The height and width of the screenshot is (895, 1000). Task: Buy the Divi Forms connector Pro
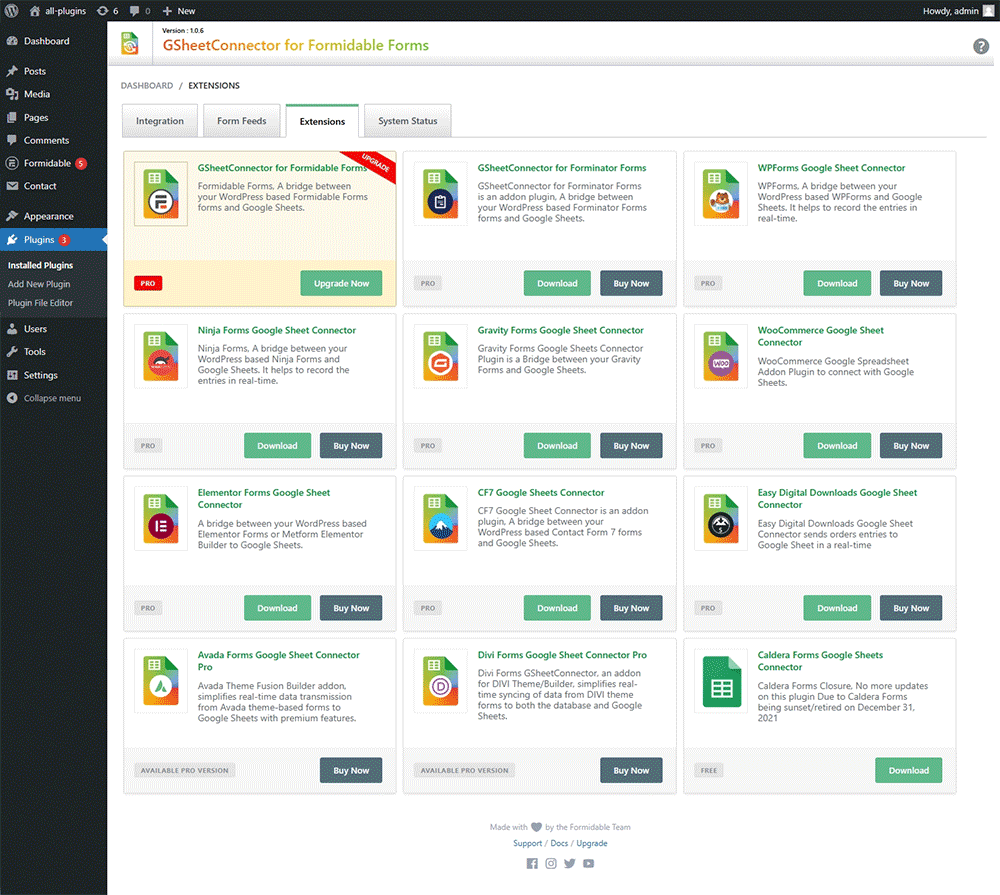click(x=631, y=771)
